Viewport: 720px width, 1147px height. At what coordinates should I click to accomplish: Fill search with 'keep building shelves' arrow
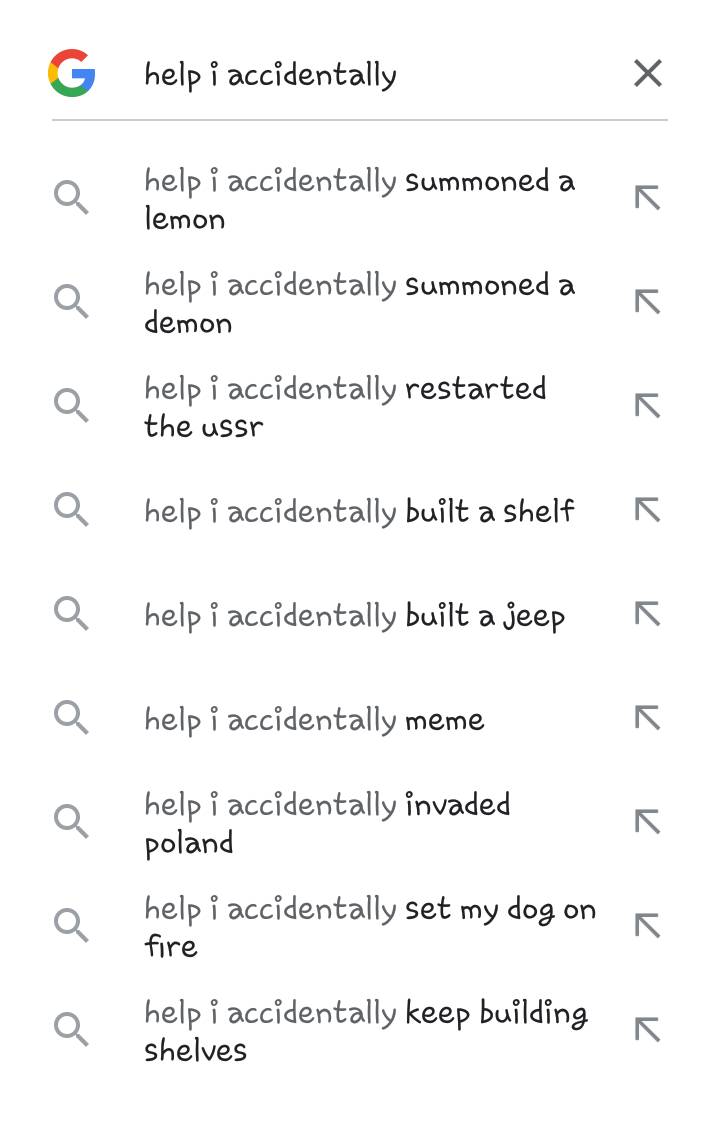[648, 1029]
